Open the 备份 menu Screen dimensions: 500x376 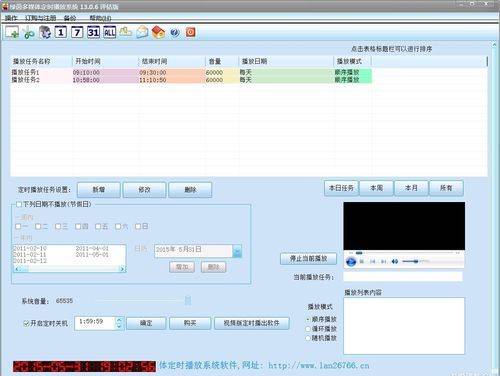[x=70, y=18]
